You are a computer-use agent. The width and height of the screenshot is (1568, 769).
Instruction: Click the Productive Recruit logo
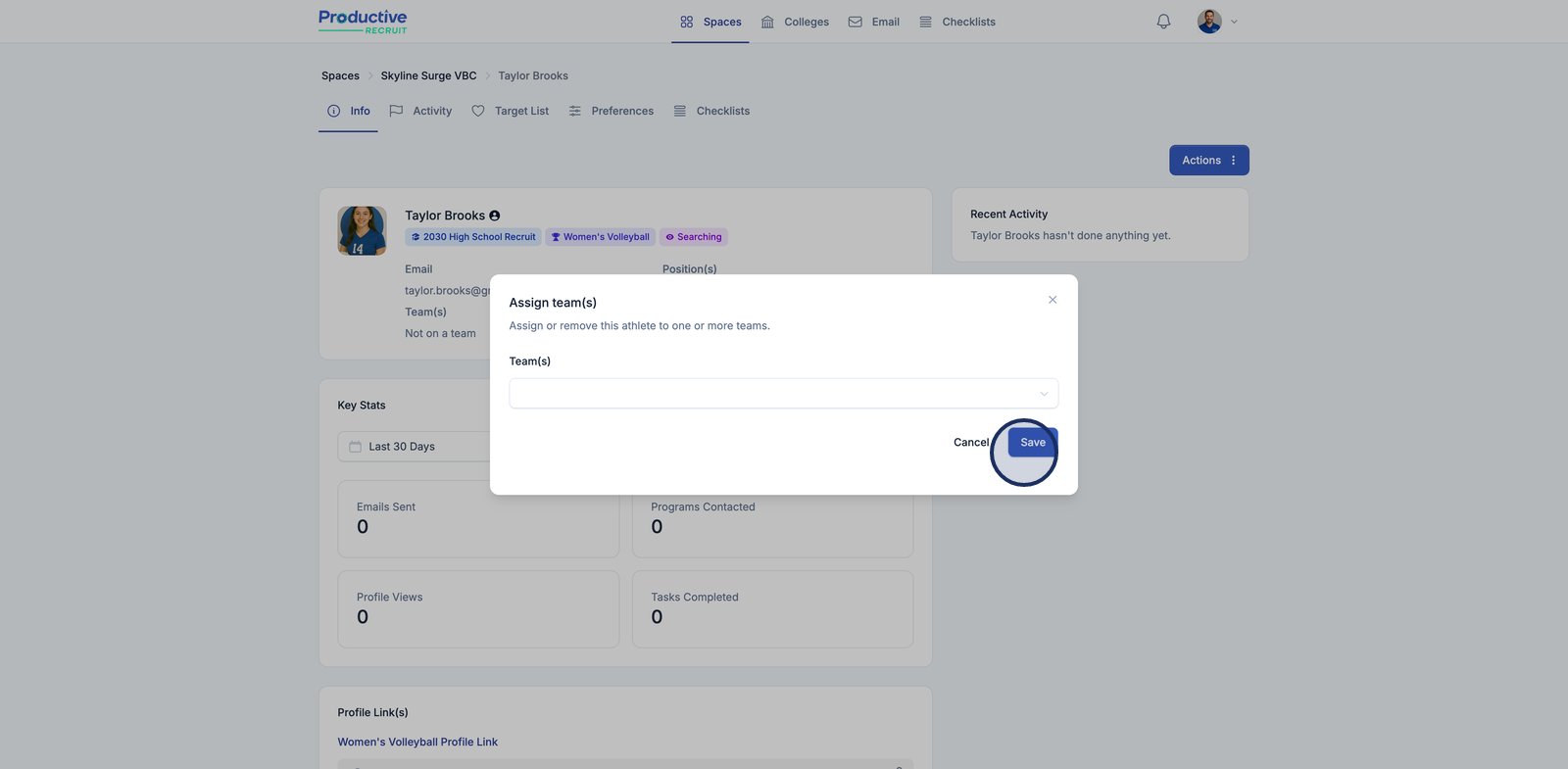pos(363,22)
